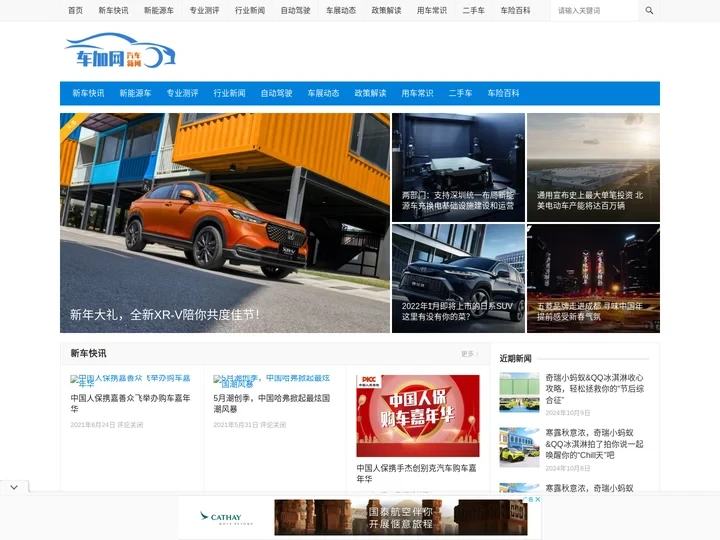Open 行业新闻 in top menu
Image resolution: width=720 pixels, height=540 pixels.
point(250,10)
